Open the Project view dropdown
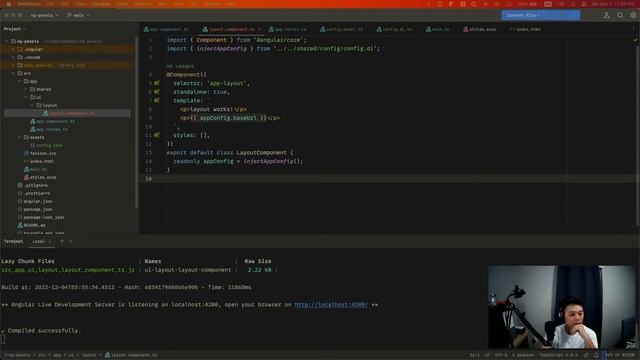 (14, 29)
